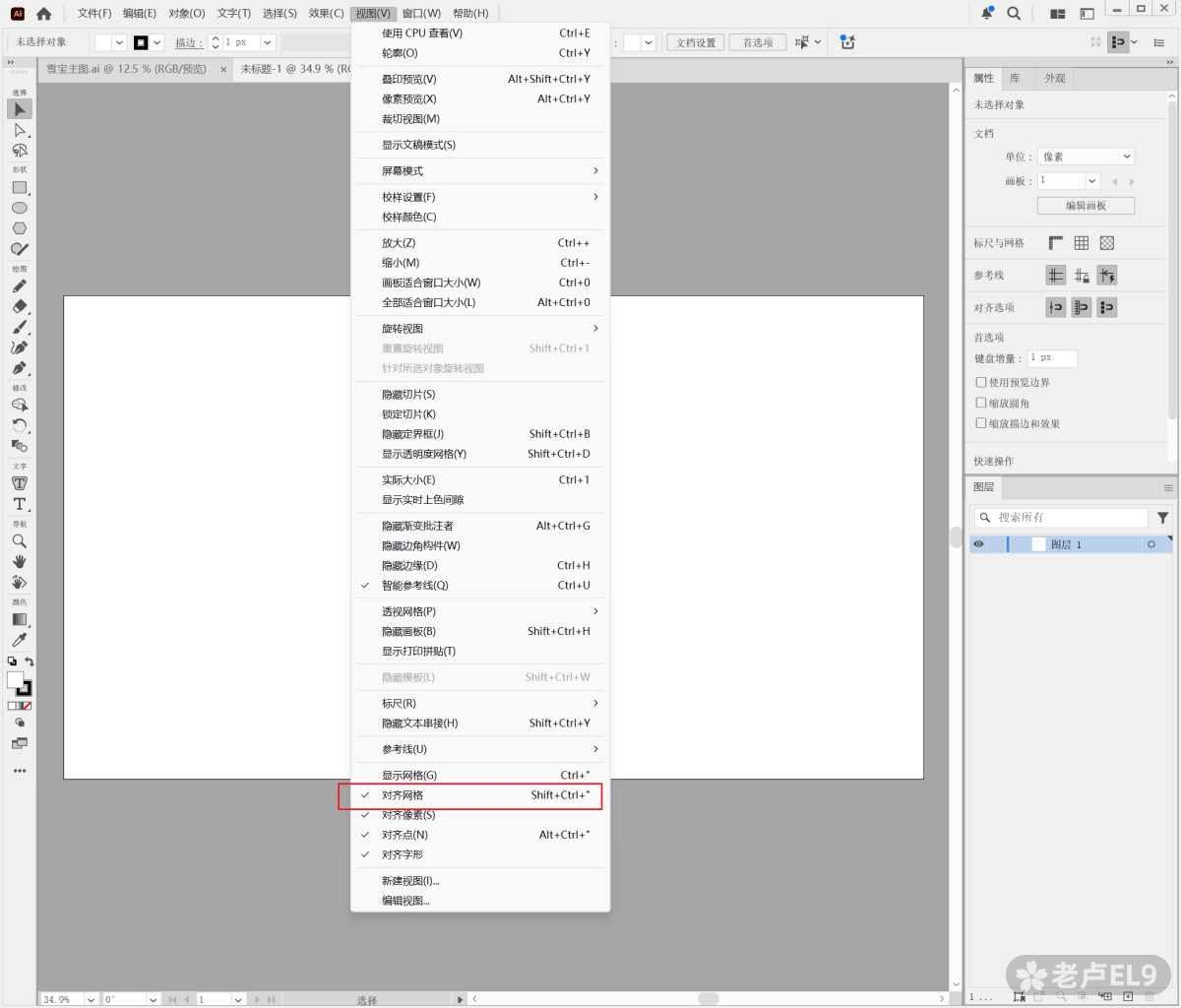
Task: Select the Lasso tool
Action: [x=20, y=151]
